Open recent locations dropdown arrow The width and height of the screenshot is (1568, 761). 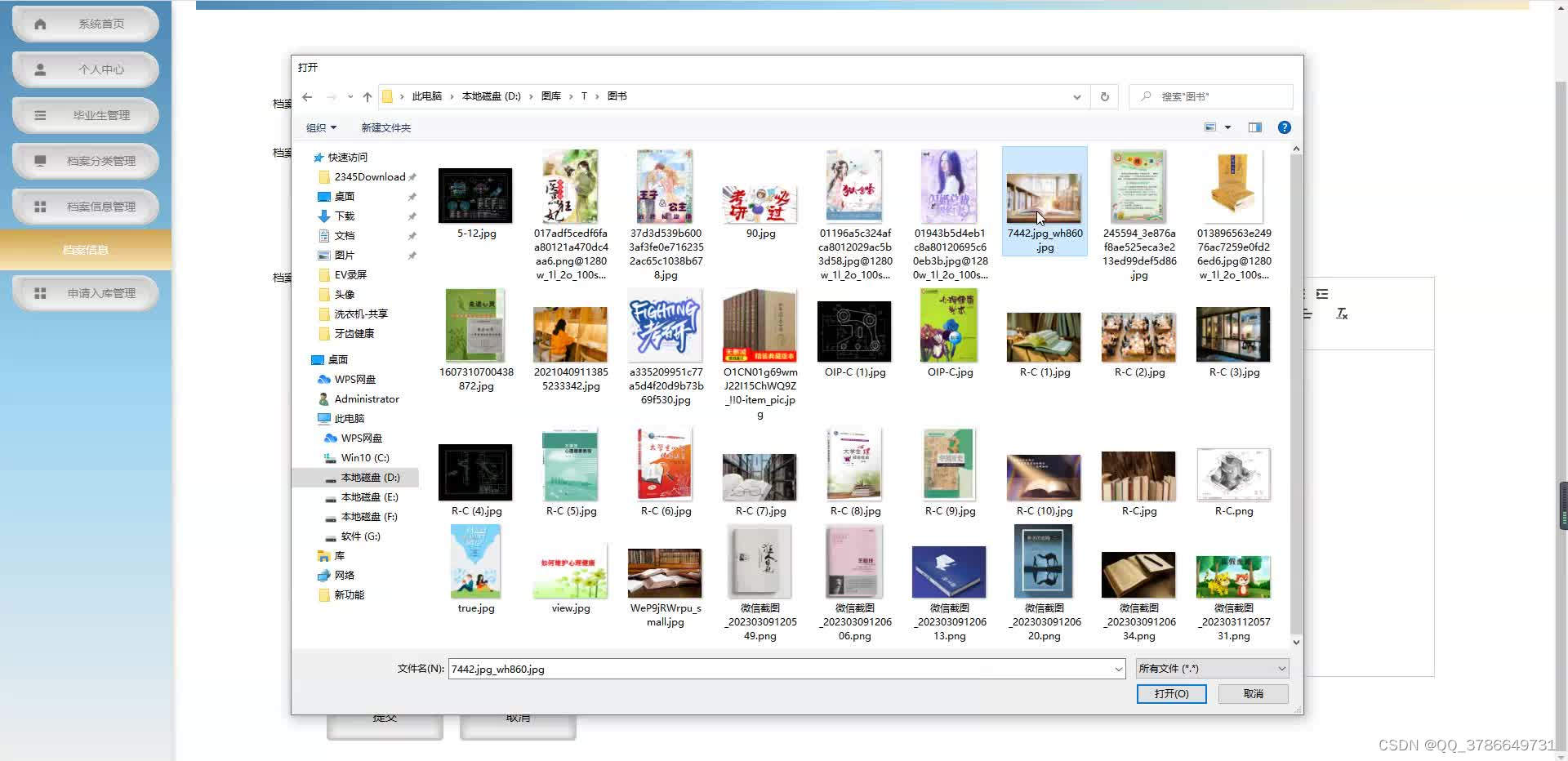click(x=350, y=96)
